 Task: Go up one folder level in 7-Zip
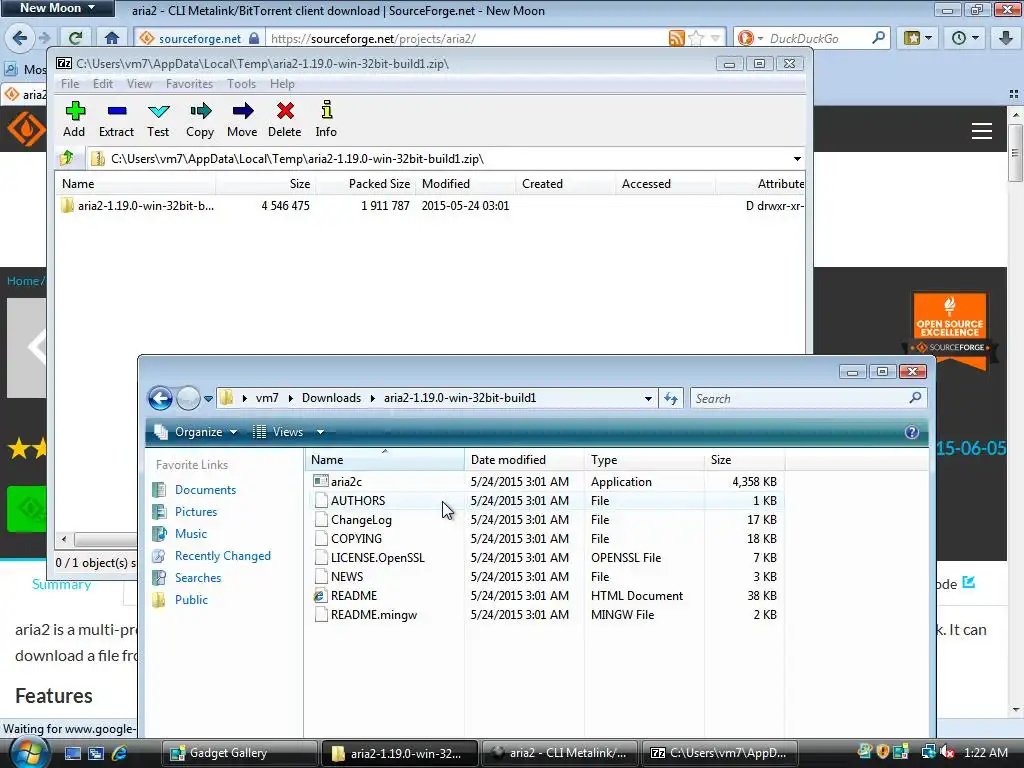pos(67,158)
